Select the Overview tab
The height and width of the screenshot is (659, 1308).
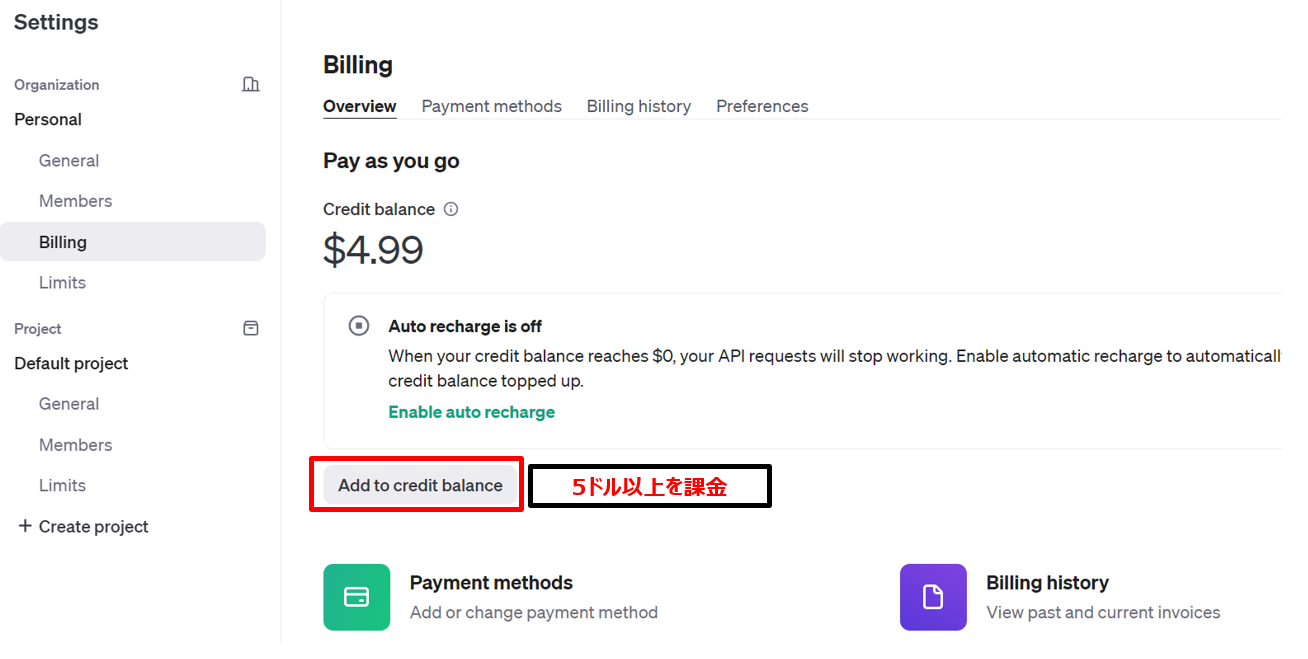coord(359,106)
